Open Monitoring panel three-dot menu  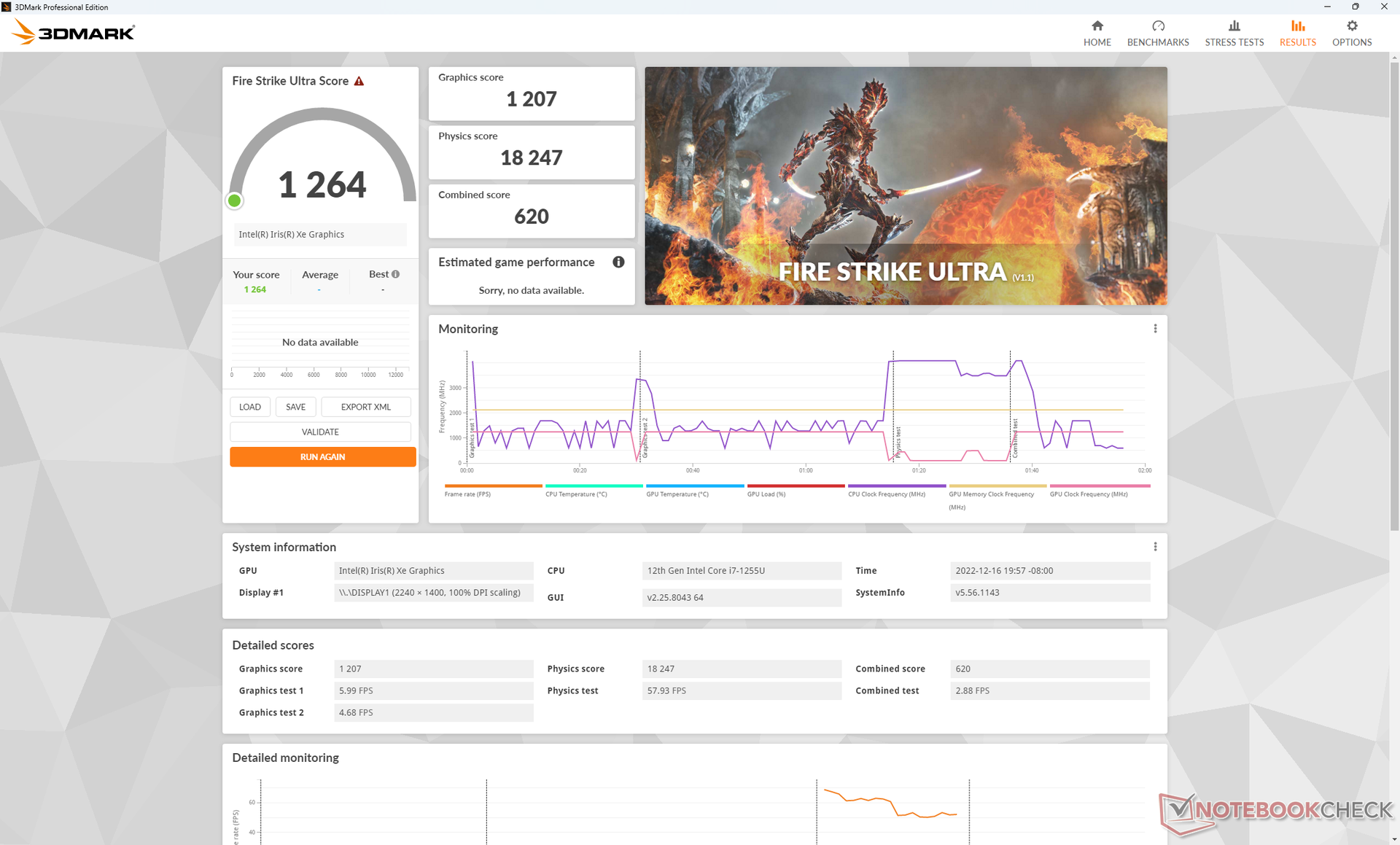coord(1155,329)
